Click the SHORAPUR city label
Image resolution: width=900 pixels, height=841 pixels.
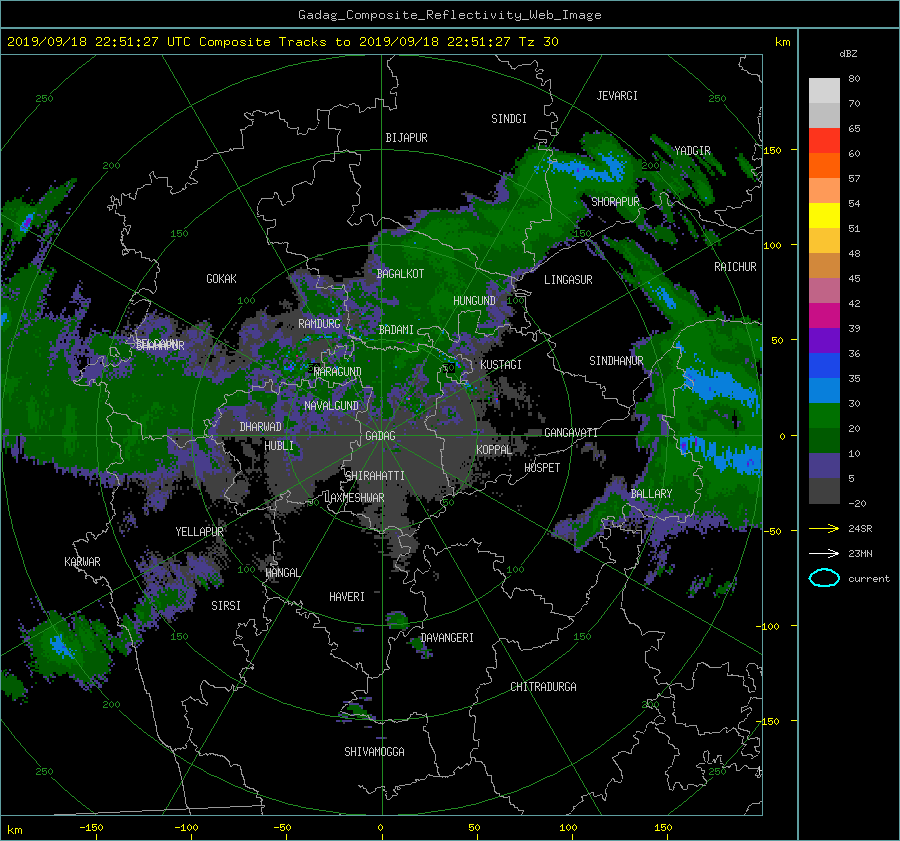click(615, 202)
